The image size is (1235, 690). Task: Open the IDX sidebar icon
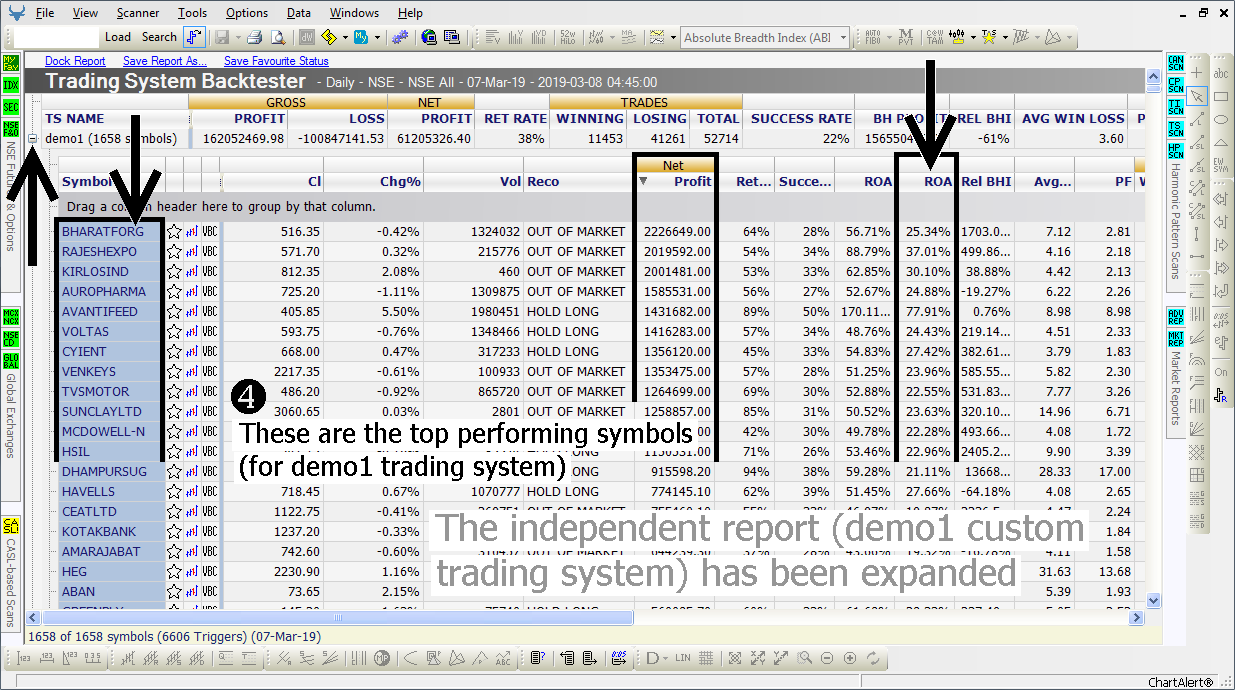(x=11, y=85)
